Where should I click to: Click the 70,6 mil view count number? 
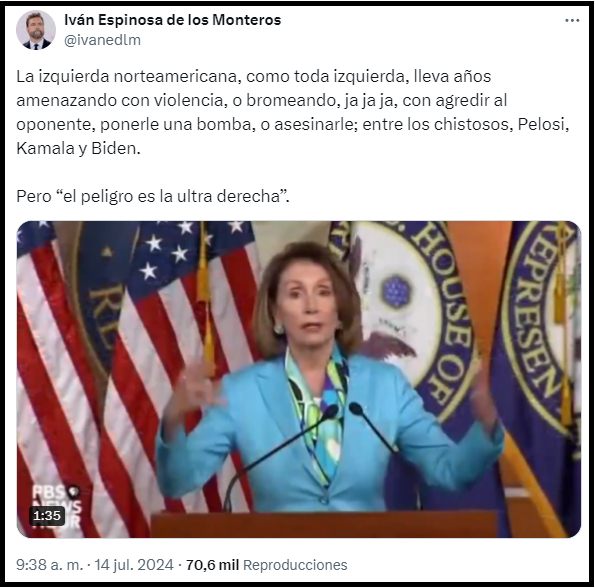[212, 565]
